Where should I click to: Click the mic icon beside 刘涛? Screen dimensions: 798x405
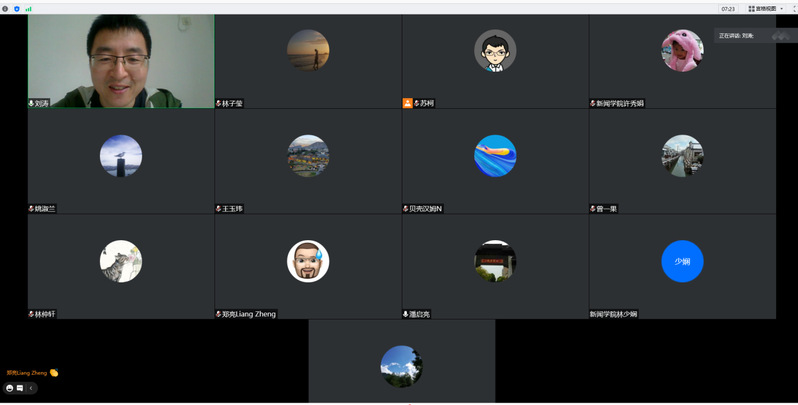coord(31,103)
